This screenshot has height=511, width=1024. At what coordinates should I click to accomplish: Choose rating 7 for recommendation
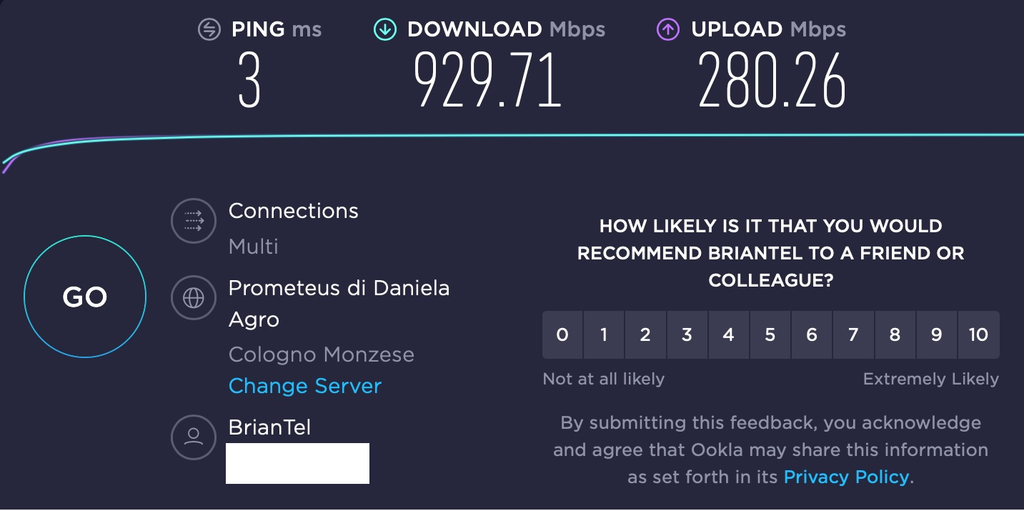(x=853, y=335)
